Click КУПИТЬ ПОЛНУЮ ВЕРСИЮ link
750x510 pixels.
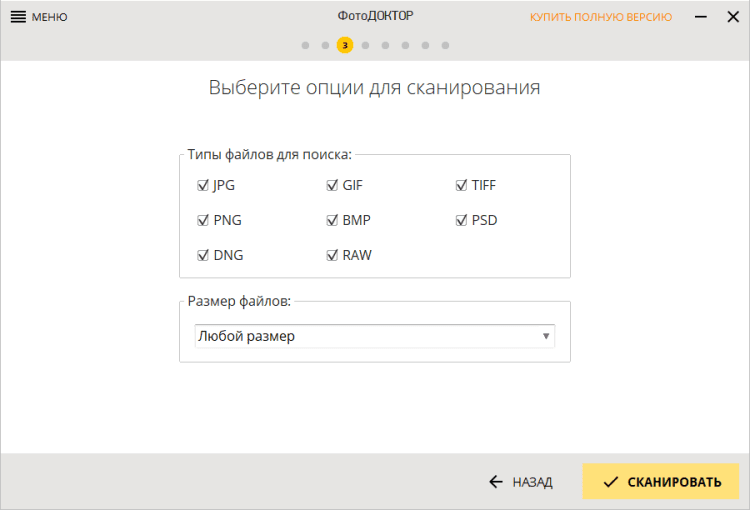(601, 17)
